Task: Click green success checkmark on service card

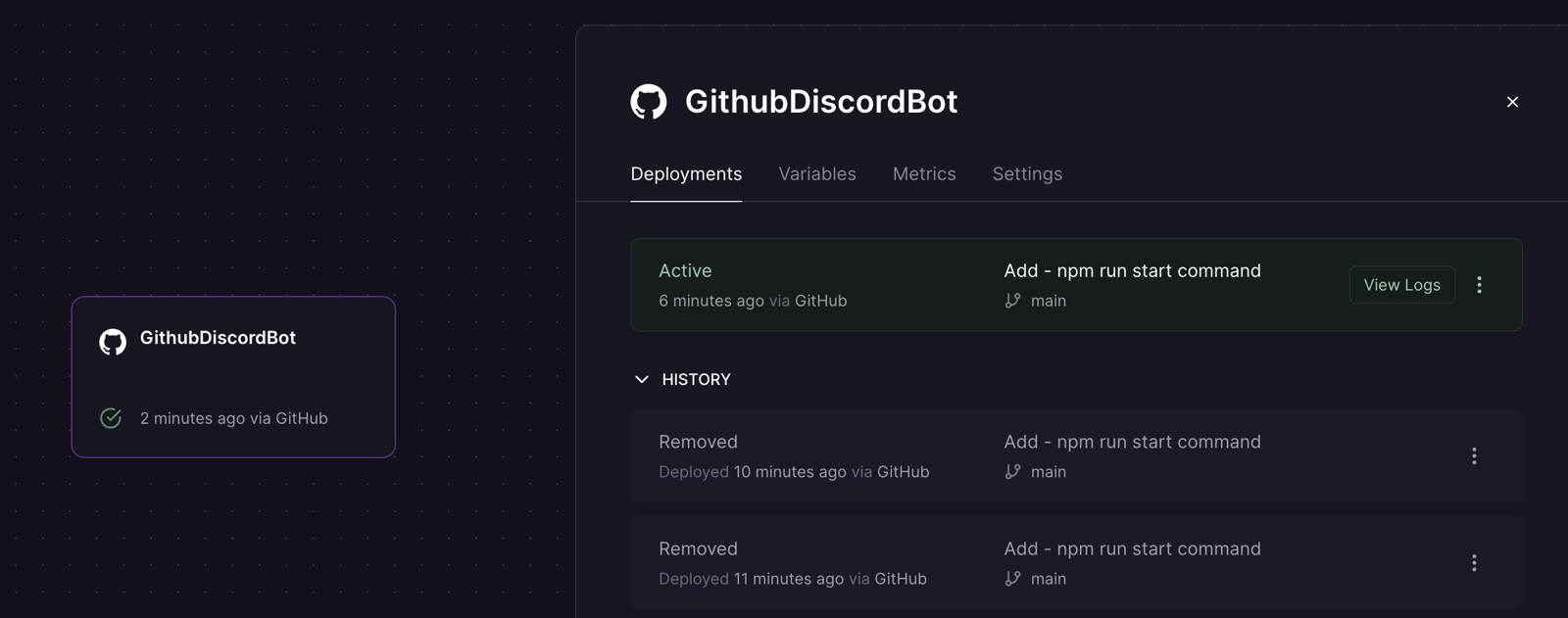Action: click(x=111, y=418)
